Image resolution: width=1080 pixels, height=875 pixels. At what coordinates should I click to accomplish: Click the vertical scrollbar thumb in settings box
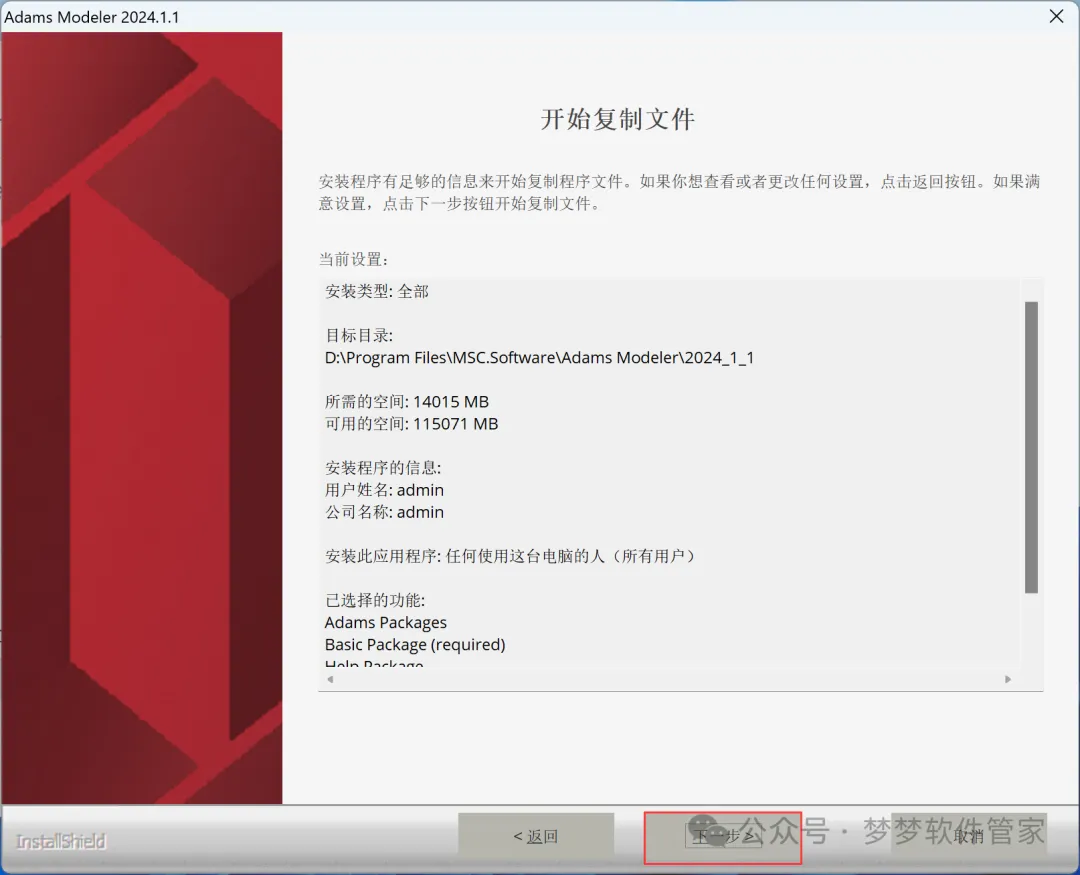click(x=1031, y=447)
